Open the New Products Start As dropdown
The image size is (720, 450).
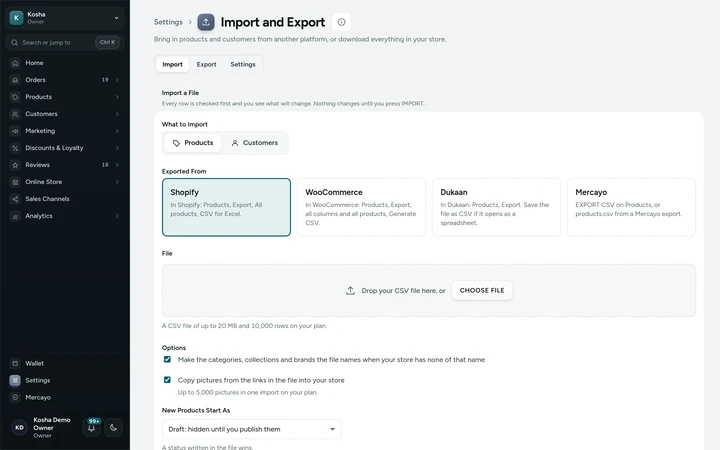coord(252,429)
